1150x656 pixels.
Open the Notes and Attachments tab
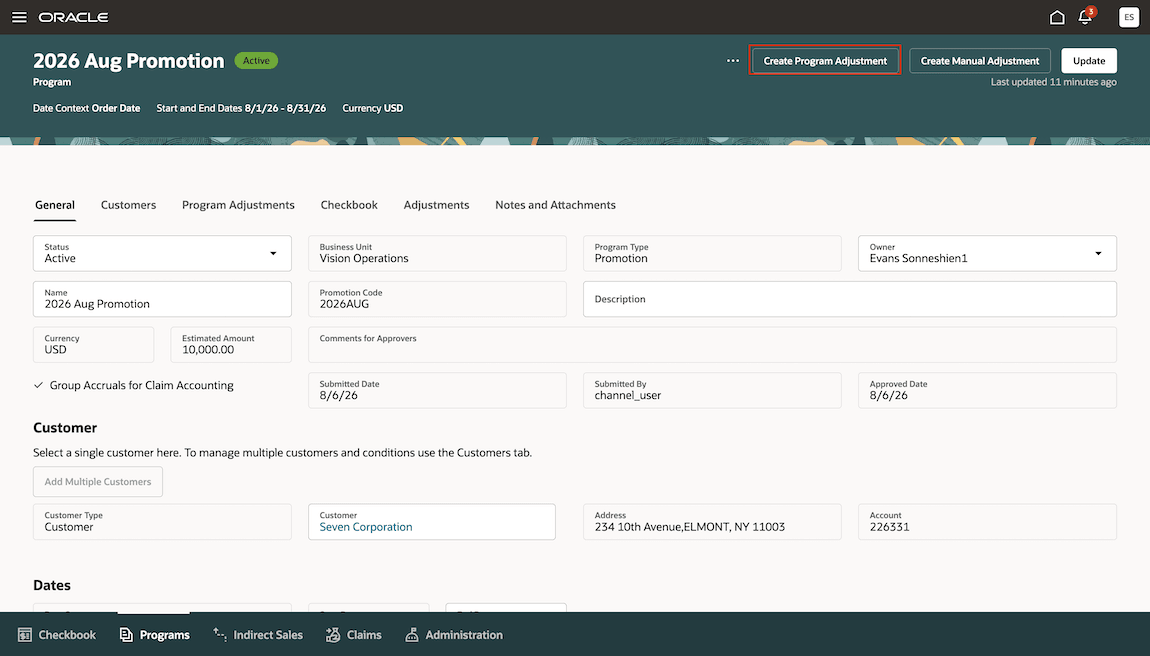pos(555,205)
